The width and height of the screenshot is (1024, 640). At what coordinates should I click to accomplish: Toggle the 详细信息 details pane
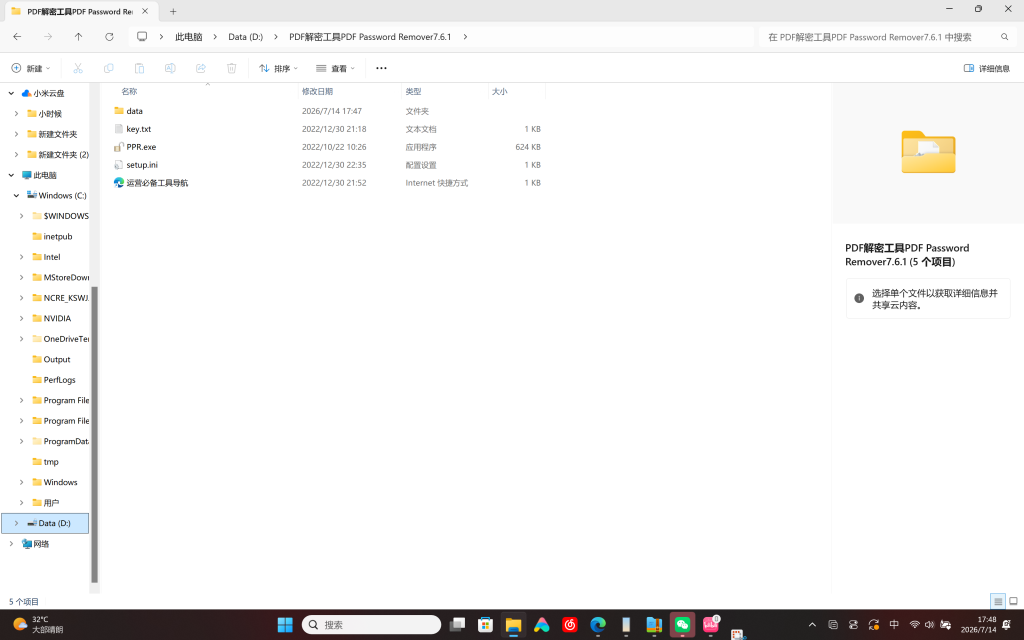tap(987, 68)
